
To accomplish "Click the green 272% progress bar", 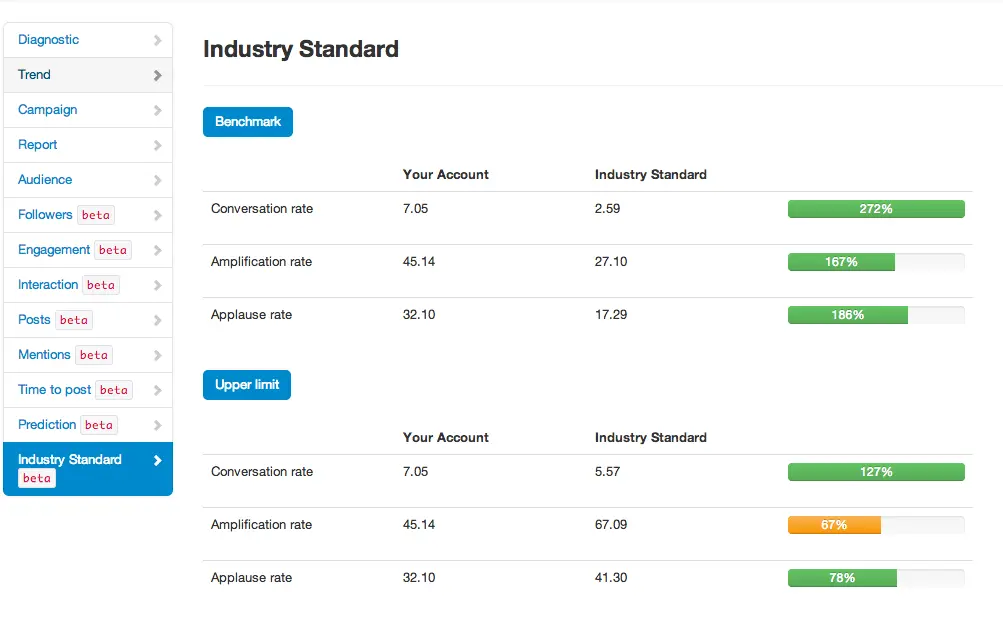I will coord(875,209).
